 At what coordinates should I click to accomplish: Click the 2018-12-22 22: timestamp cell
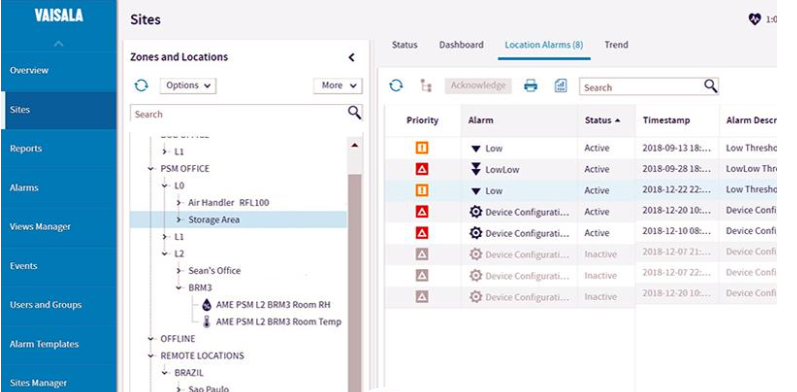pos(677,189)
